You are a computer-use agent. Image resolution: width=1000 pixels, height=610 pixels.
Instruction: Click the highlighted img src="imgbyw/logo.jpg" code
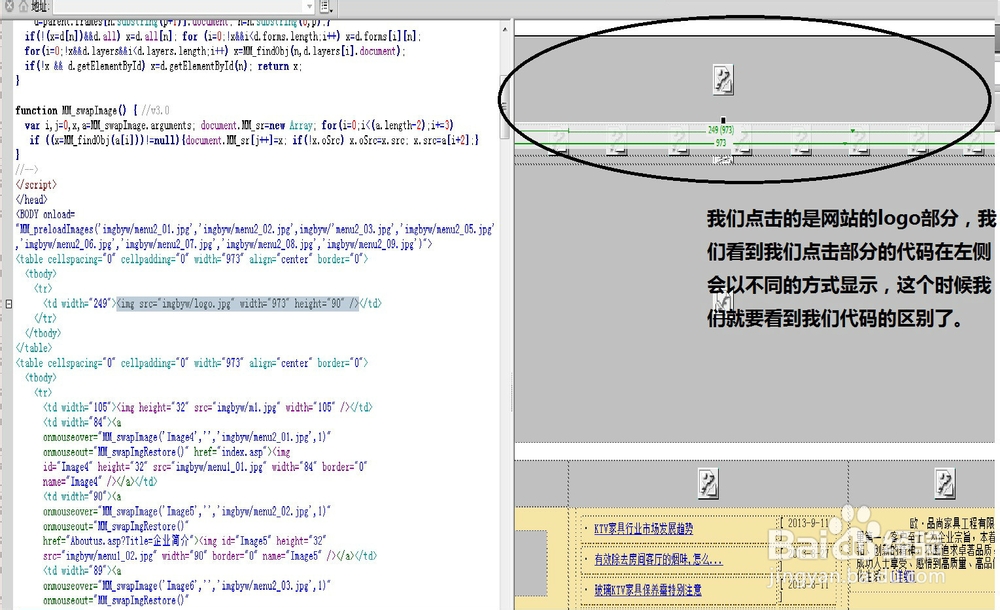pos(237,304)
